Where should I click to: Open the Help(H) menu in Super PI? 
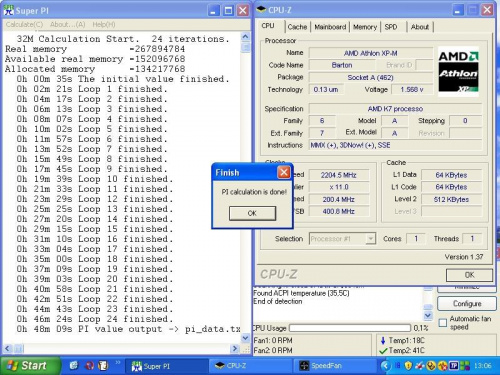104,24
